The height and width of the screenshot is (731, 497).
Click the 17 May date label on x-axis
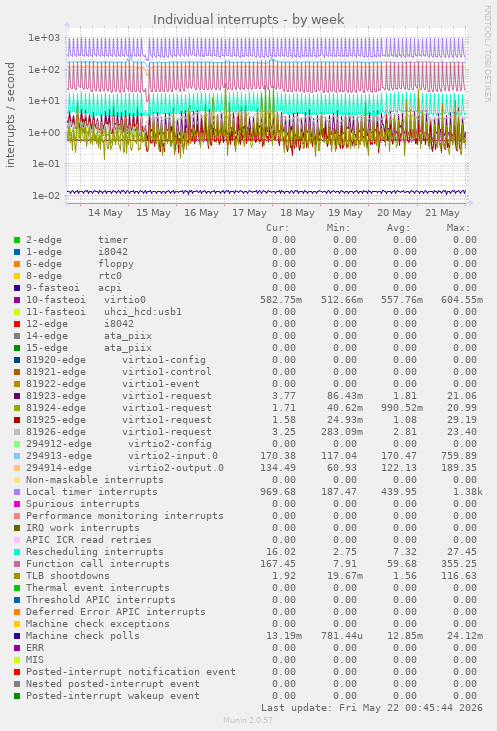click(249, 213)
